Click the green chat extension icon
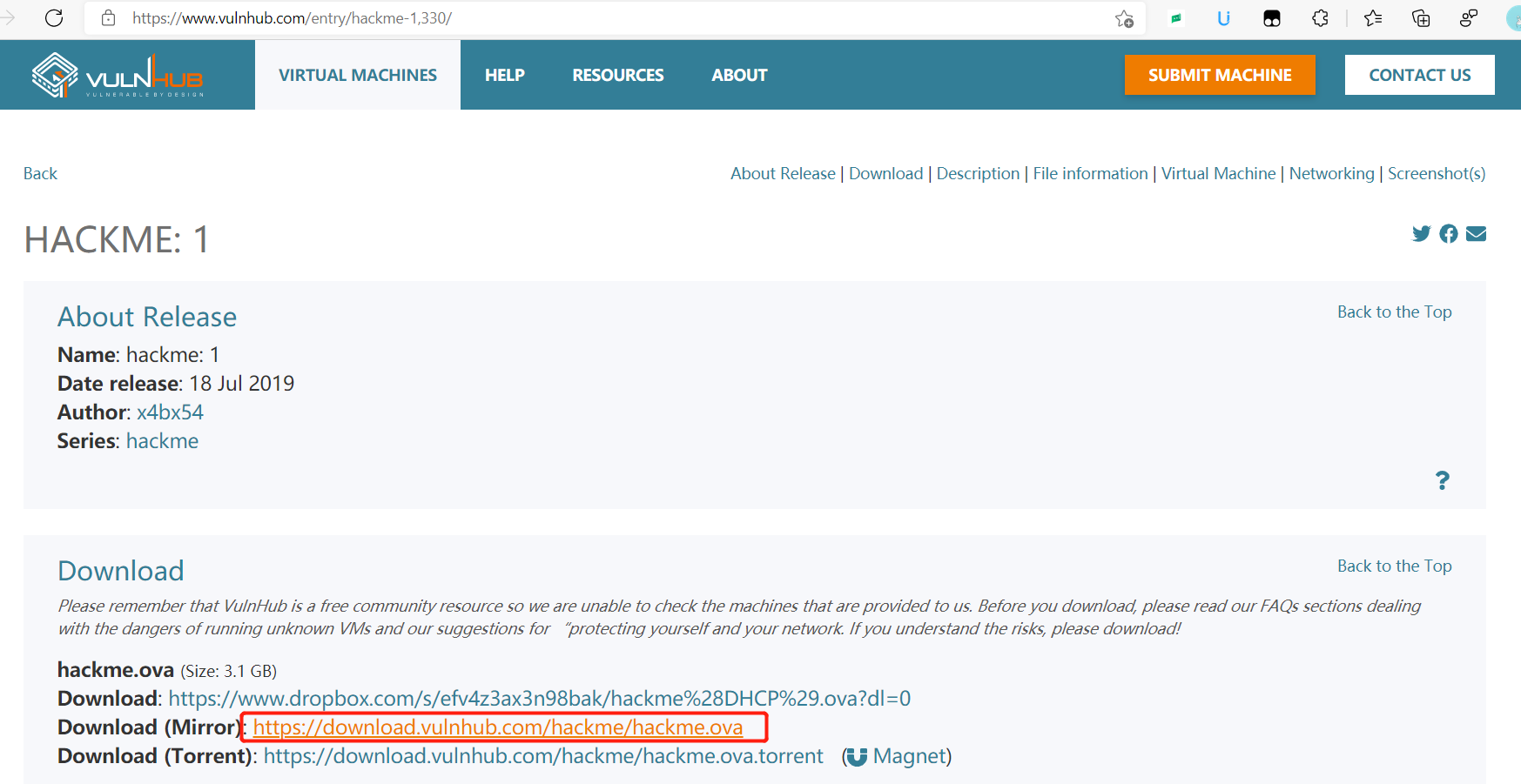The width and height of the screenshot is (1521, 784). (x=1176, y=18)
